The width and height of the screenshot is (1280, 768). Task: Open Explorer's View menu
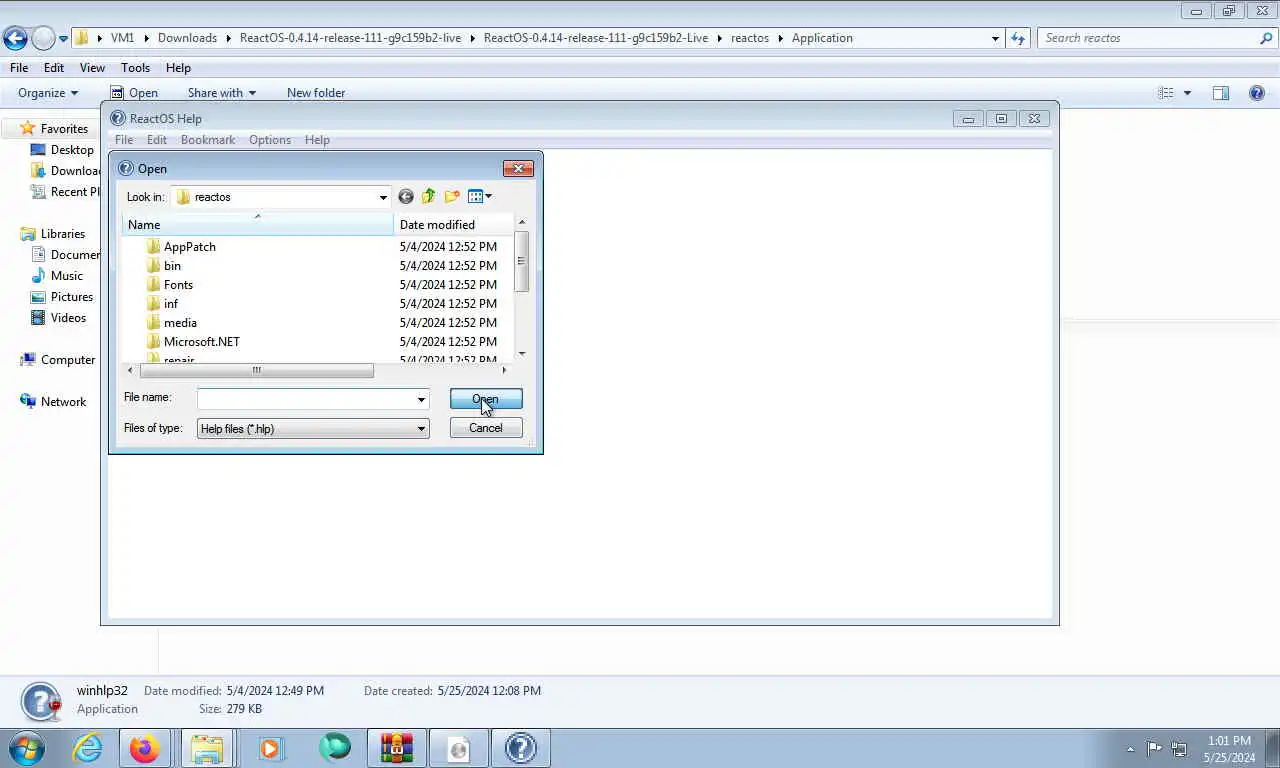92,68
